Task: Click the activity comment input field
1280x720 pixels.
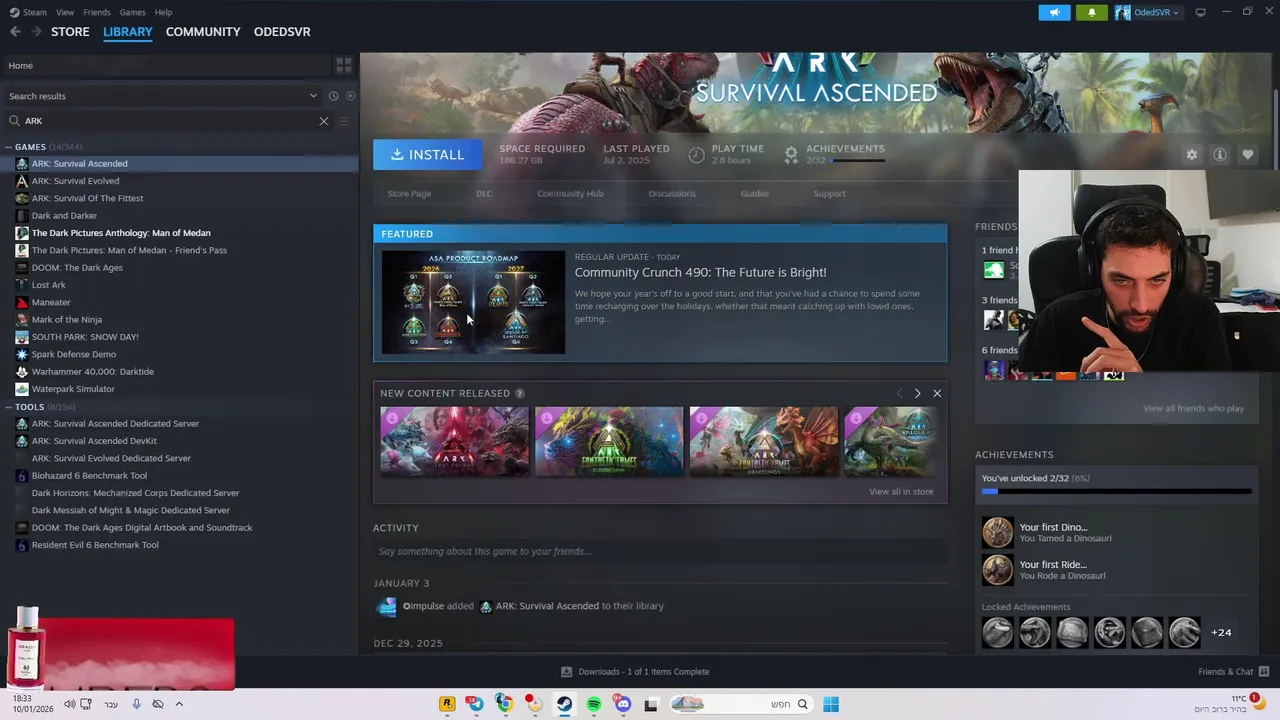Action: (x=660, y=551)
